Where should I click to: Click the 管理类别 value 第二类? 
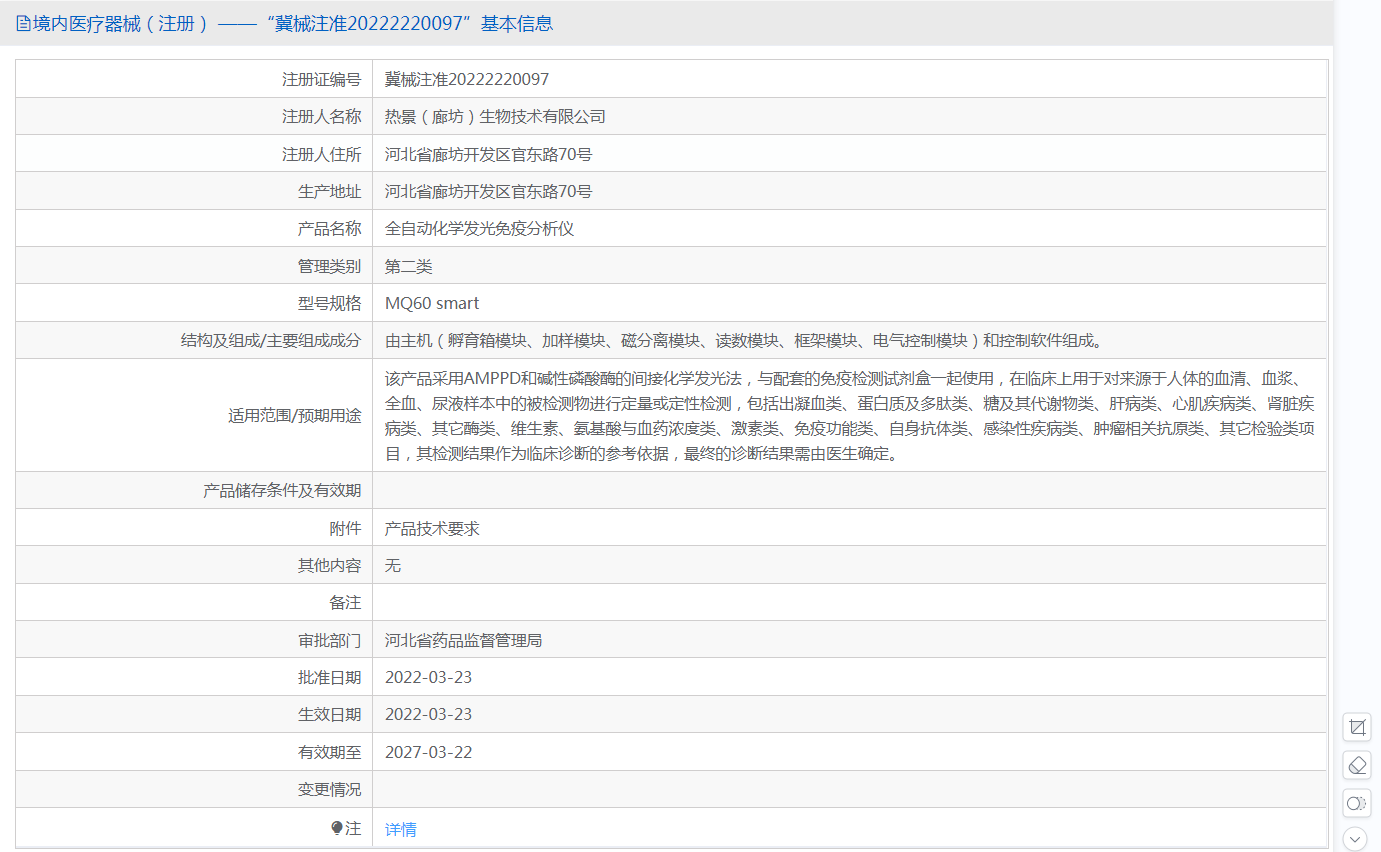(x=408, y=266)
